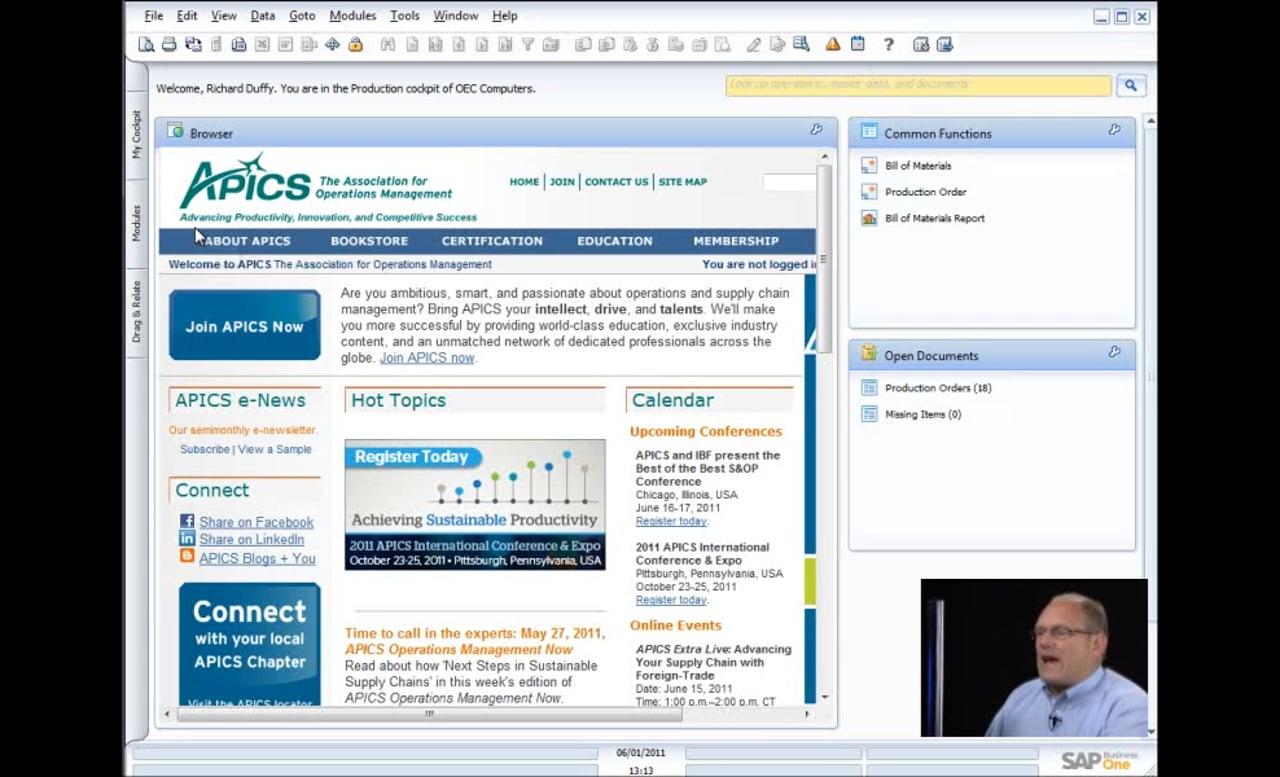1280x777 pixels.
Task: Click the Connect with local chapter banner
Action: [250, 645]
